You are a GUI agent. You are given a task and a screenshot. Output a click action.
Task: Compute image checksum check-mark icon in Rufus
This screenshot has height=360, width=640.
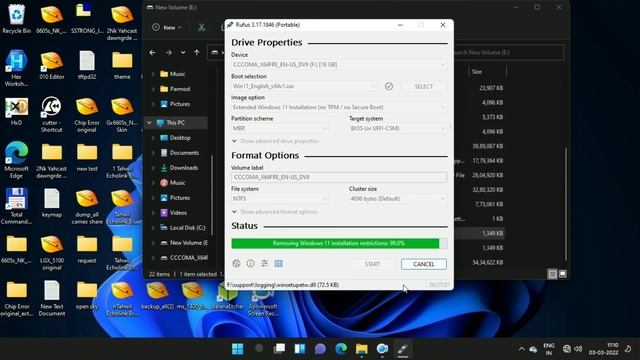coord(389,86)
